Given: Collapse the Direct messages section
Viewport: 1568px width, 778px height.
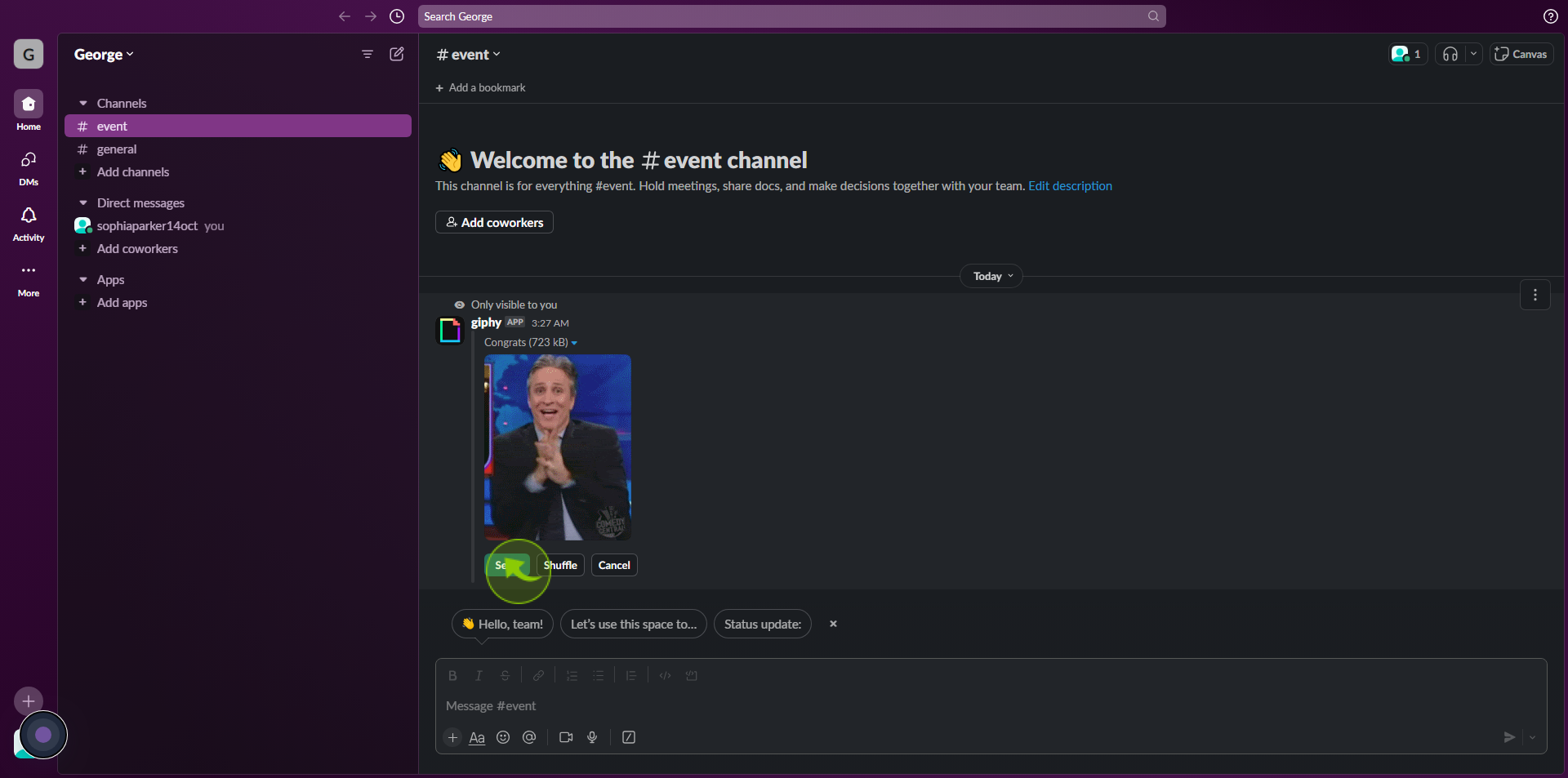Looking at the screenshot, I should coord(82,202).
